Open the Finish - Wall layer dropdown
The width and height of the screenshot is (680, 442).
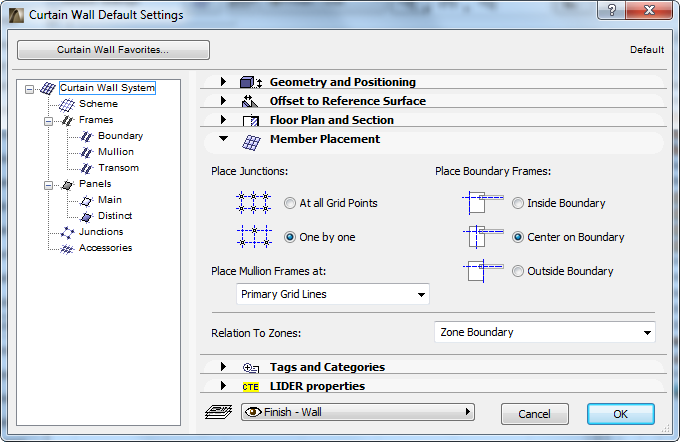[x=358, y=412]
